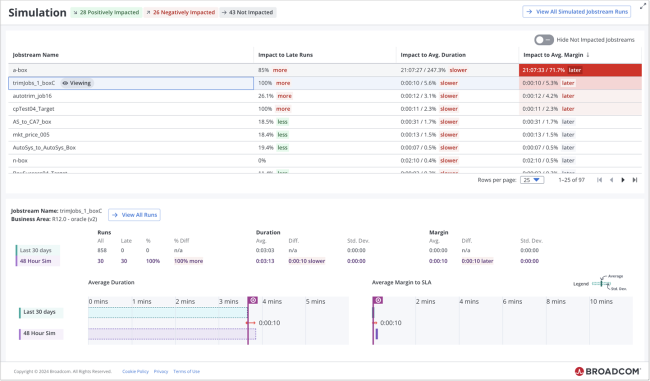Click the Viewing eye badge on trimJobs_1_boxC
The image size is (650, 381).
(77, 83)
